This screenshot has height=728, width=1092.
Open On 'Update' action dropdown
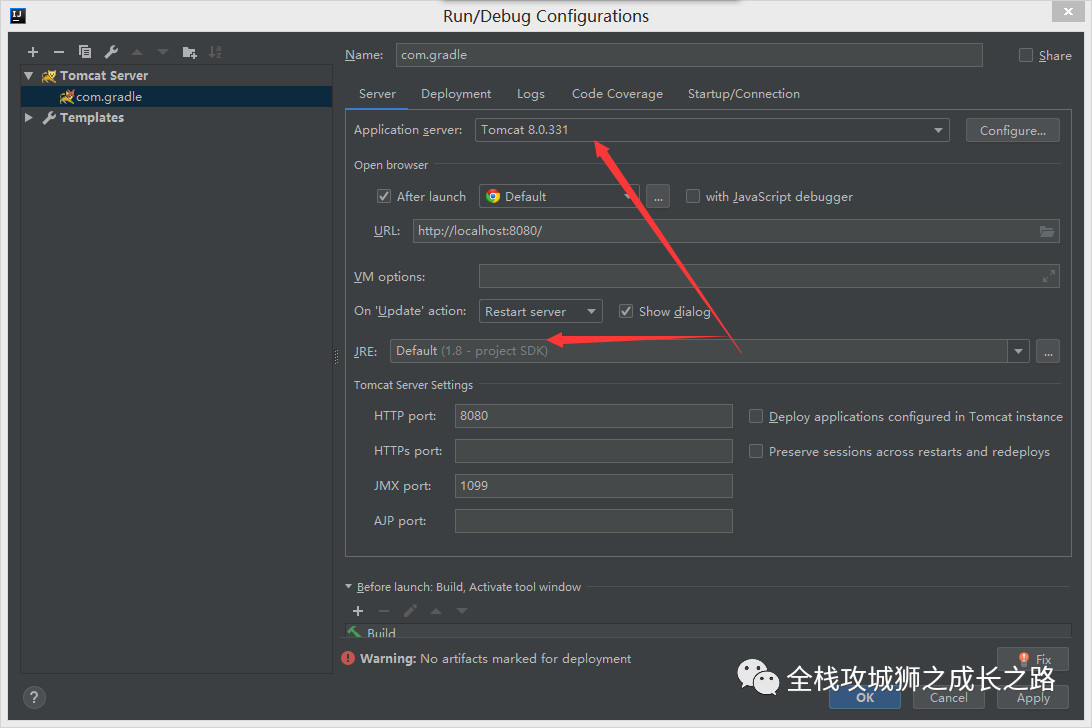point(540,311)
